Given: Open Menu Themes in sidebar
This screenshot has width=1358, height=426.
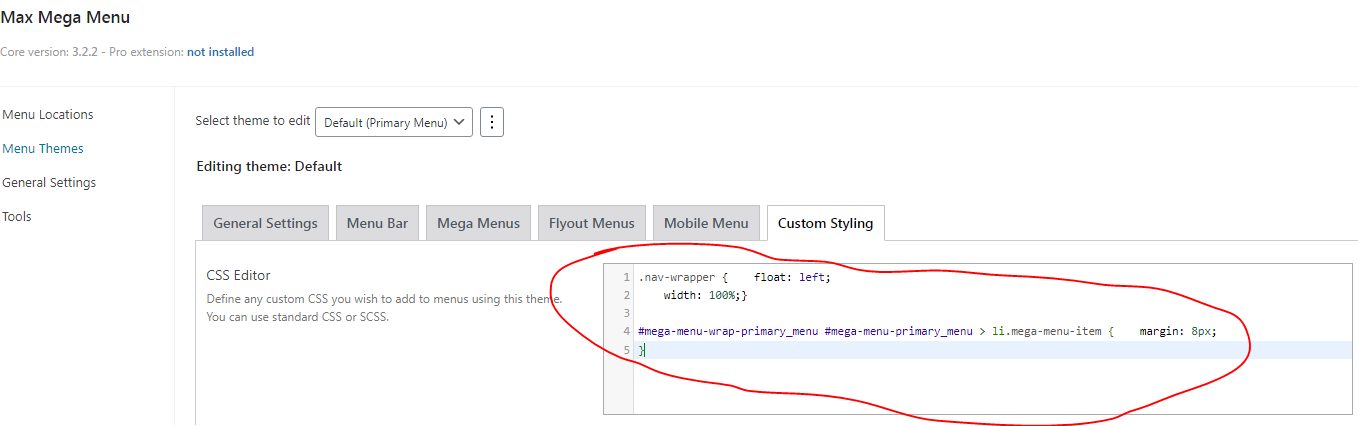Looking at the screenshot, I should point(43,148).
